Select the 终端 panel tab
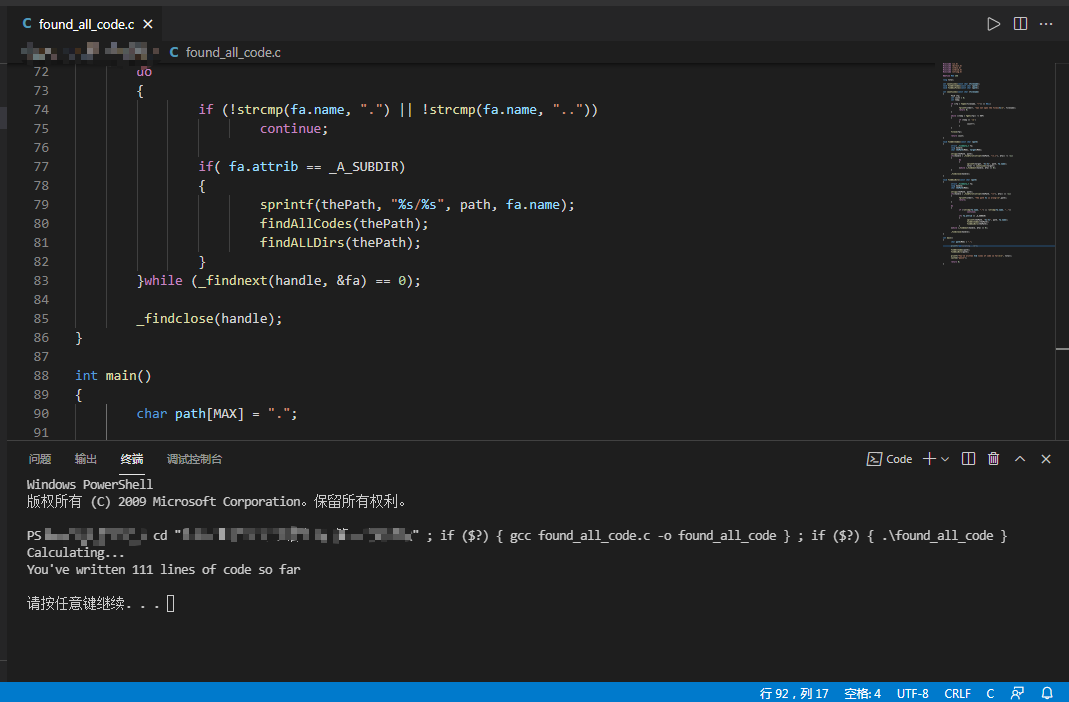Image resolution: width=1069 pixels, height=702 pixels. 132,459
